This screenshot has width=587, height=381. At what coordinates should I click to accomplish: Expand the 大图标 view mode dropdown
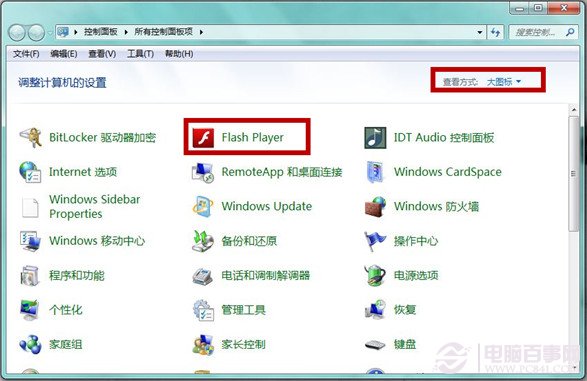point(504,82)
